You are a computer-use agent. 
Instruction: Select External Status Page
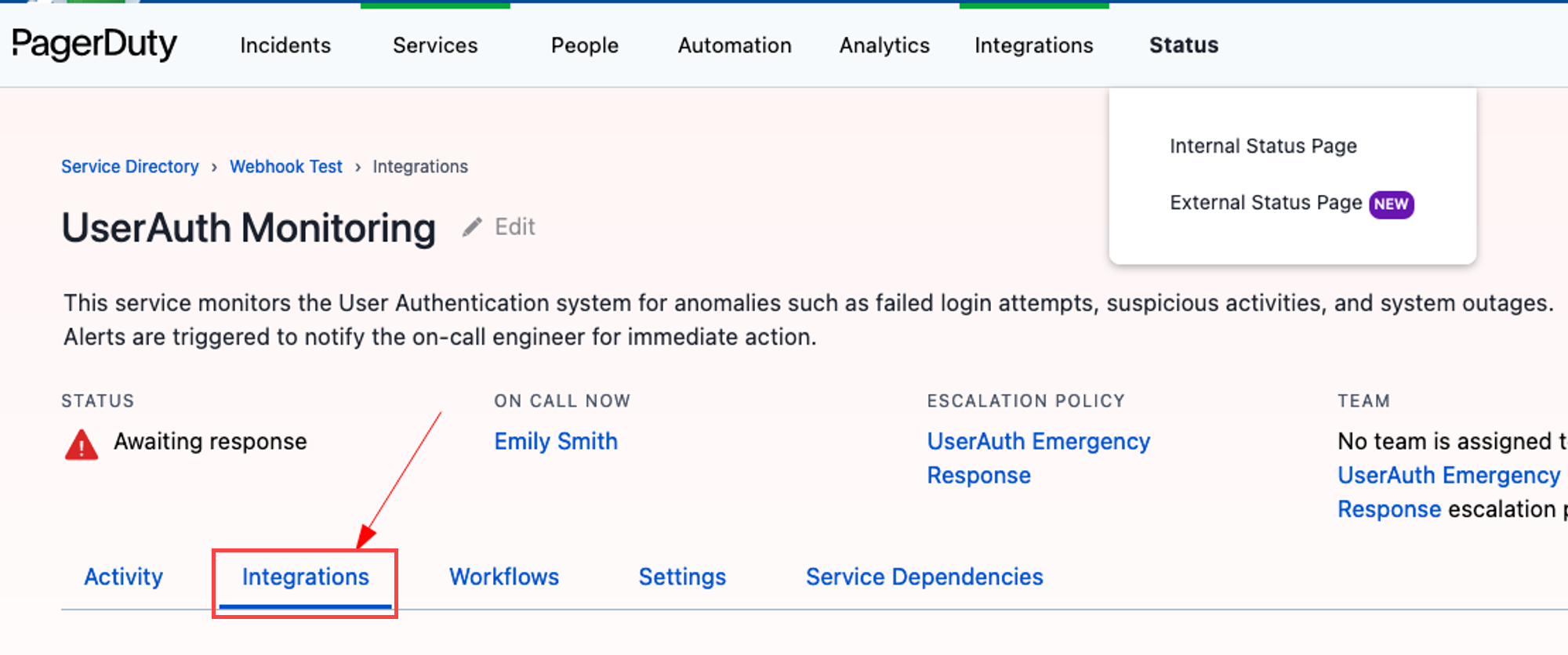(x=1265, y=203)
